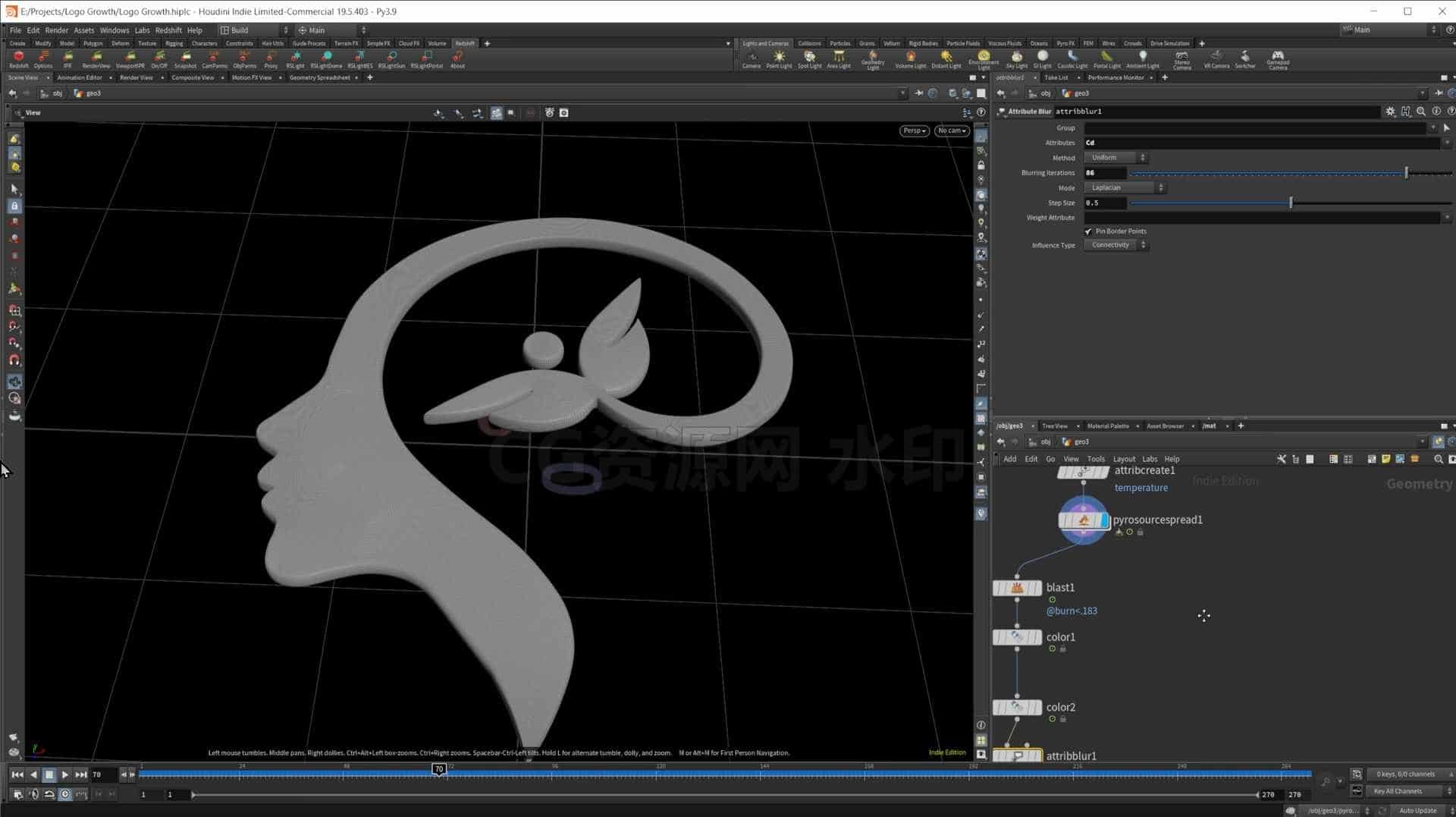The width and height of the screenshot is (1456, 817).
Task: Switch to the Geometry Spreadsheet tab
Action: click(x=319, y=77)
